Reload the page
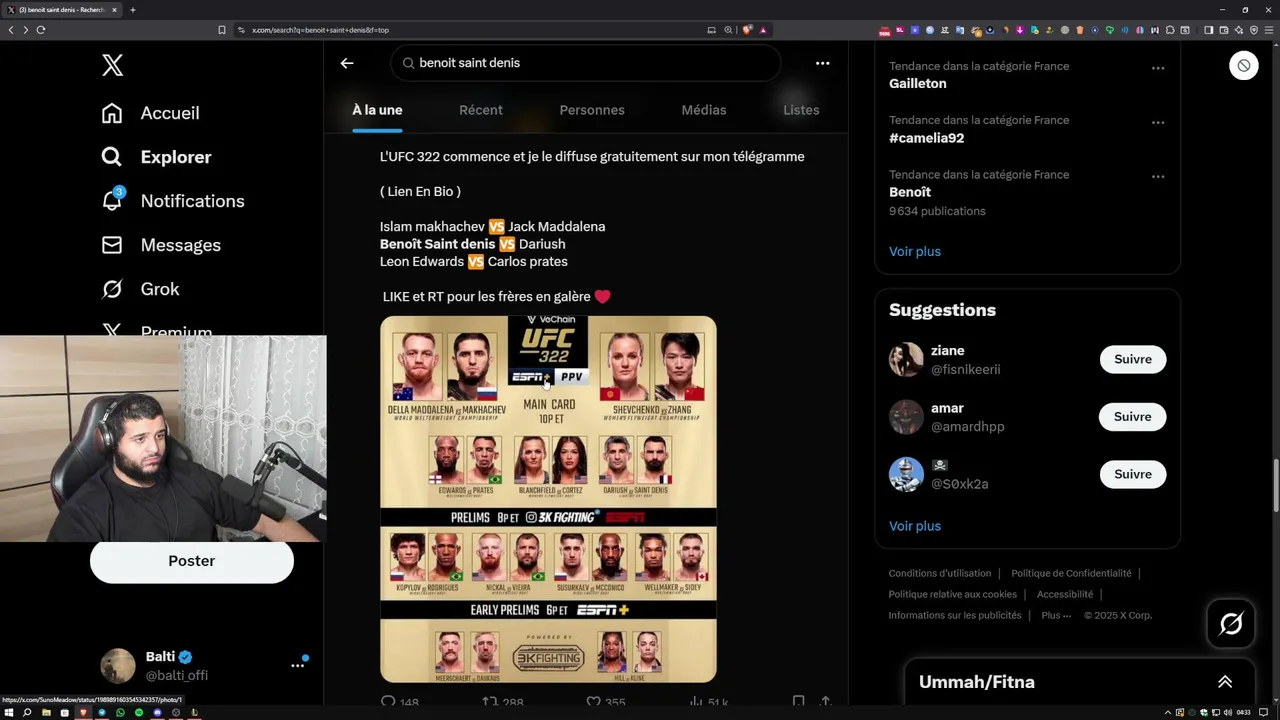The width and height of the screenshot is (1280, 720). 41,30
